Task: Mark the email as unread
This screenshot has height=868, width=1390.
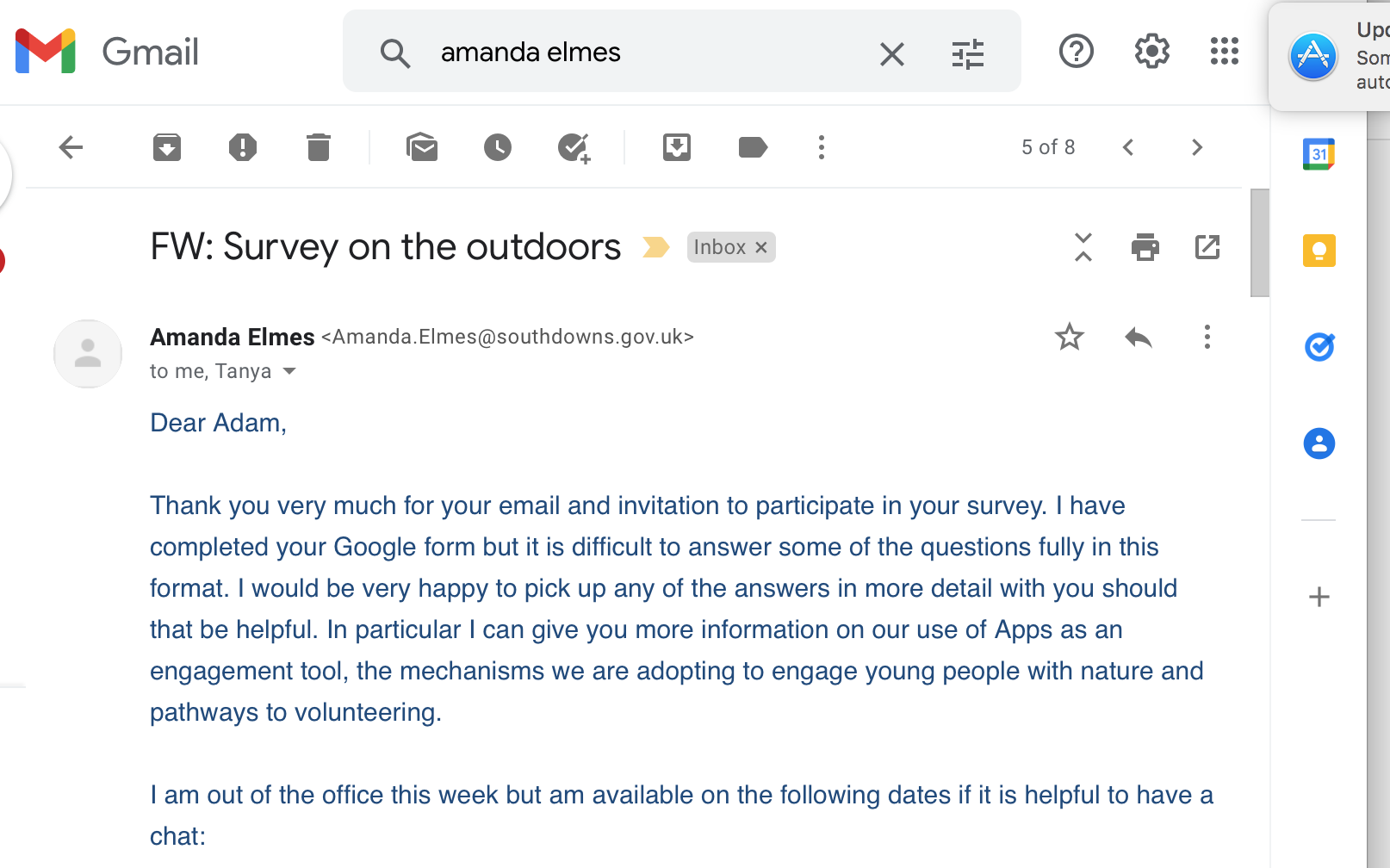Action: point(422,147)
